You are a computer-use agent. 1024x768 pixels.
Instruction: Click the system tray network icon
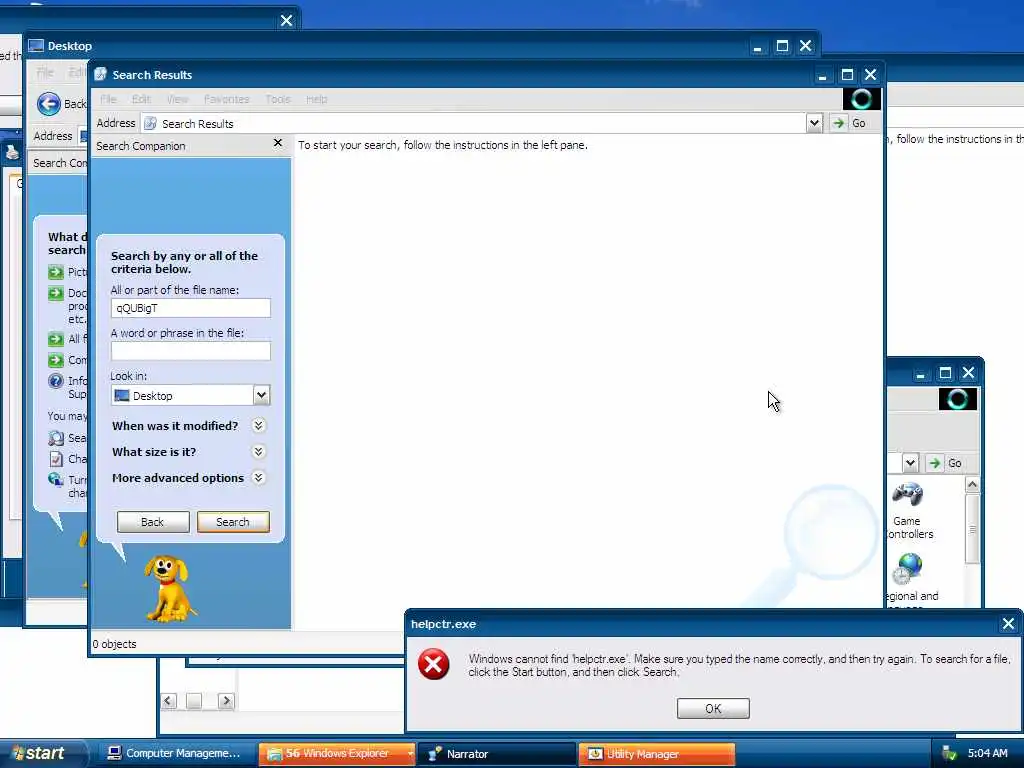point(949,754)
